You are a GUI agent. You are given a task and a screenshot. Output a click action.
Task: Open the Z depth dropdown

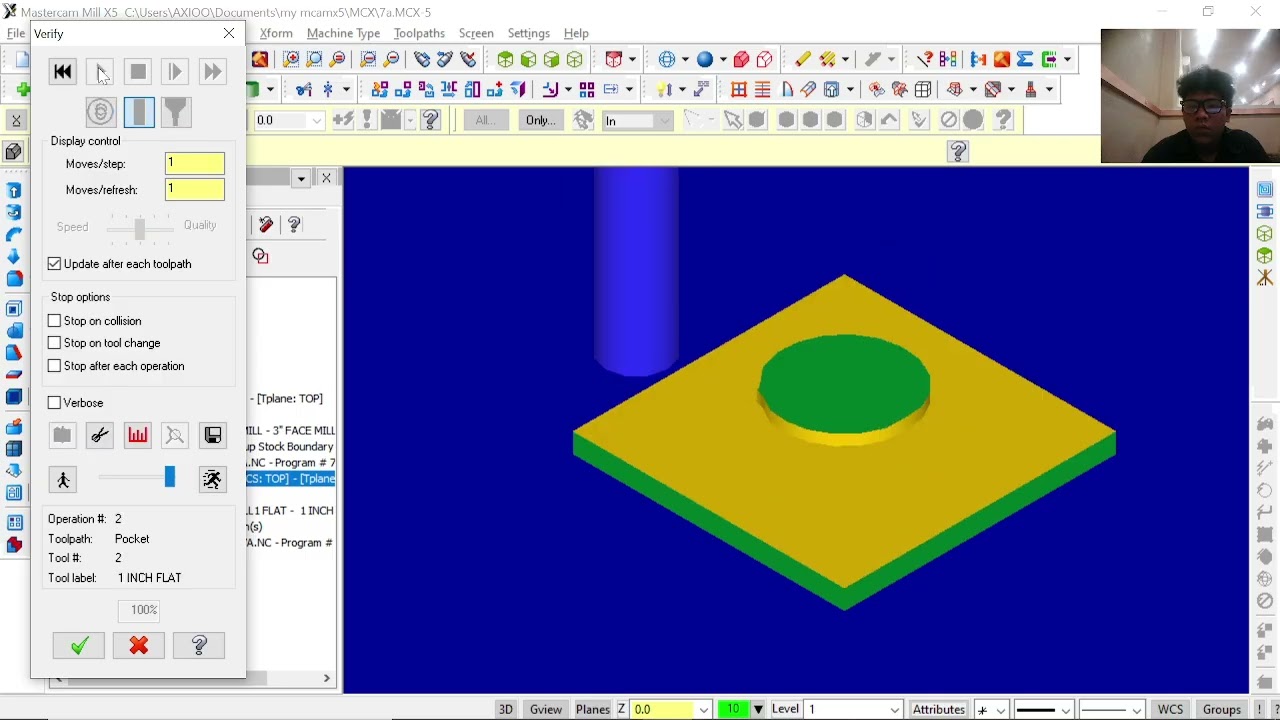(x=704, y=710)
